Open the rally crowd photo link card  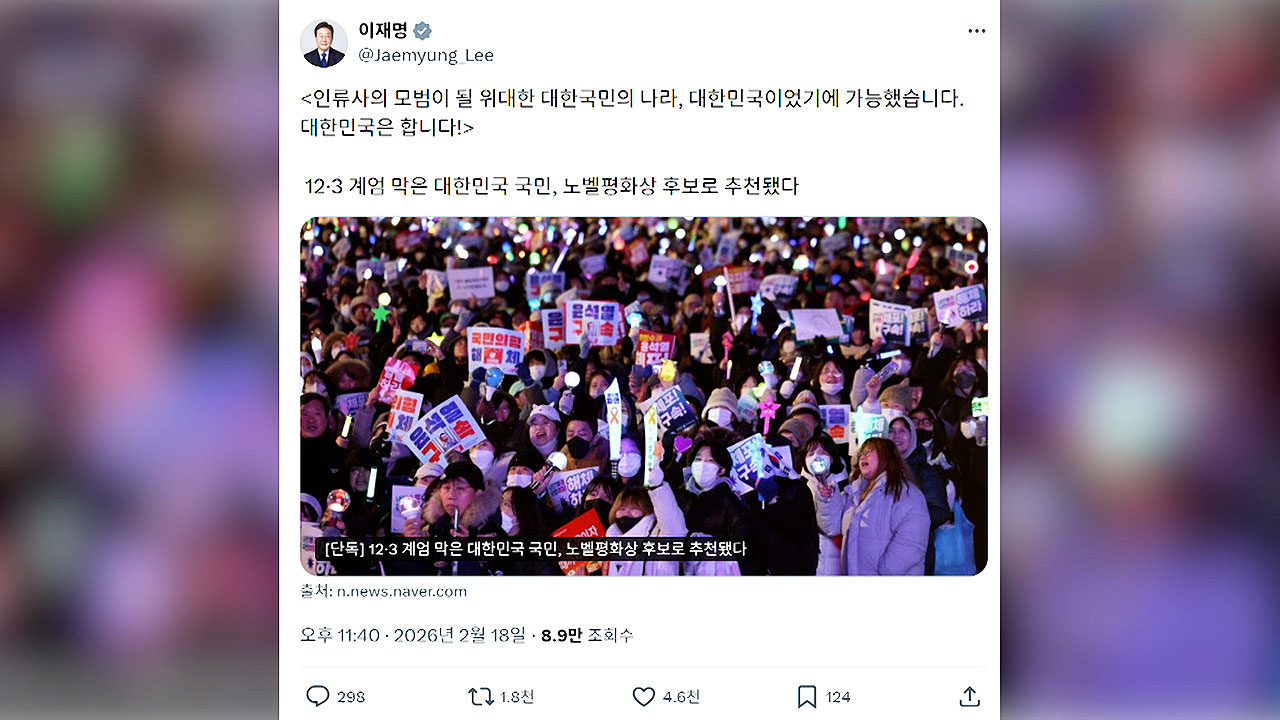coord(644,396)
